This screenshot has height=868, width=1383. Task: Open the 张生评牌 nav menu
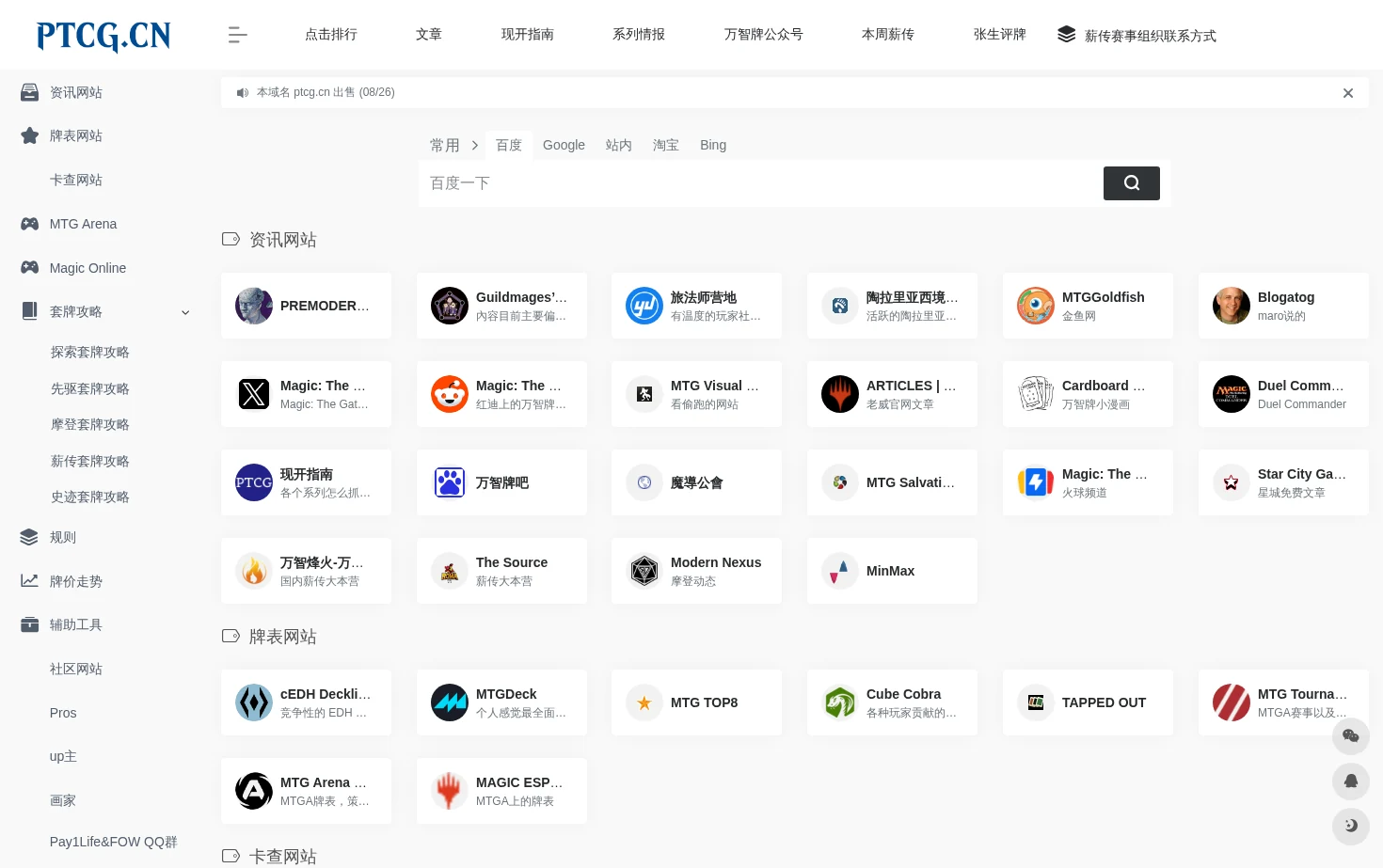coord(1000,34)
